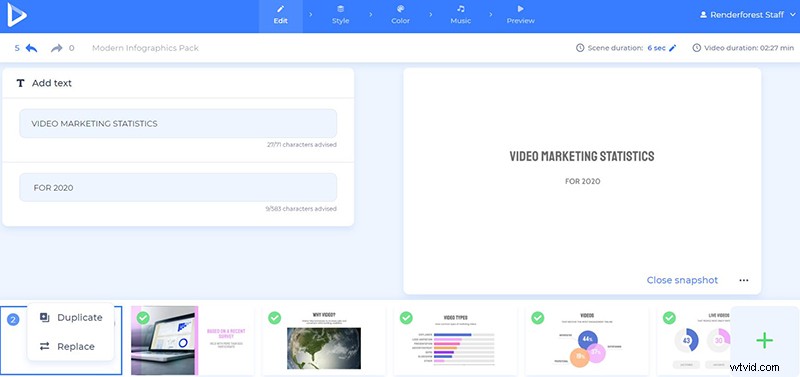Viewport: 800px width, 377px height.
Task: Edit scene duration with pencil icon
Action: (x=672, y=48)
